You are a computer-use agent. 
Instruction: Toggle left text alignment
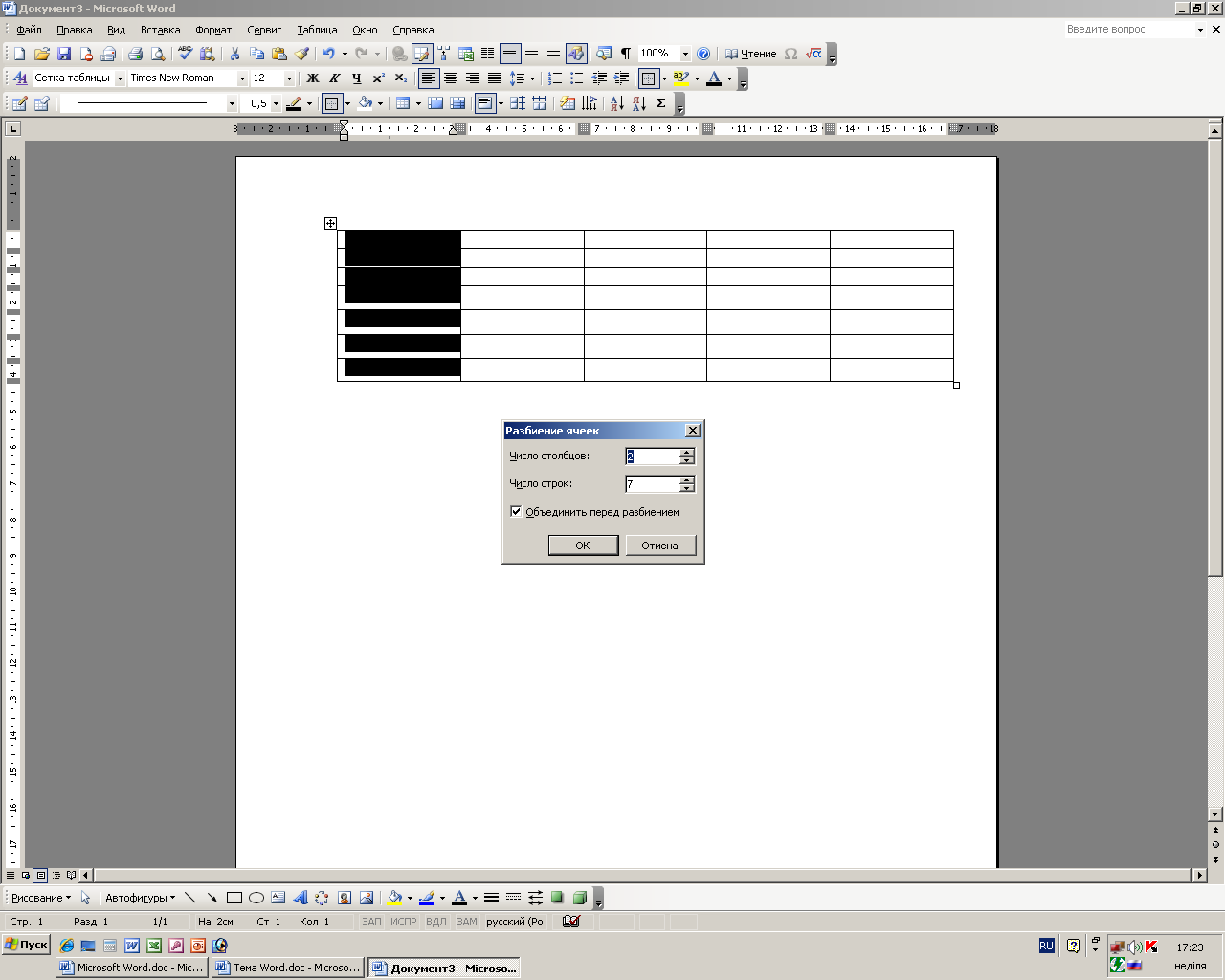[429, 78]
